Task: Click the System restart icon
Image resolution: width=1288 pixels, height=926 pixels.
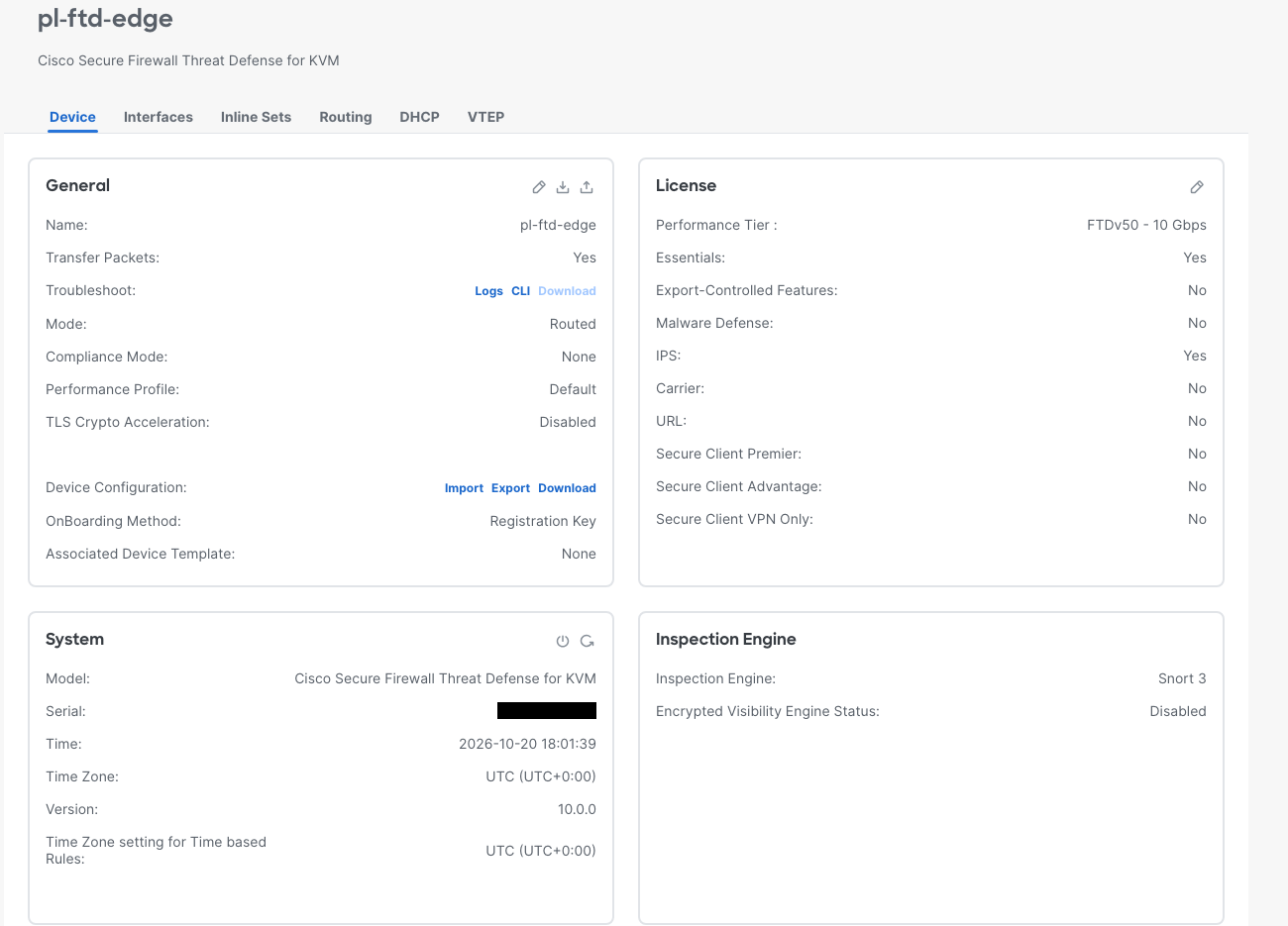Action: point(587,641)
